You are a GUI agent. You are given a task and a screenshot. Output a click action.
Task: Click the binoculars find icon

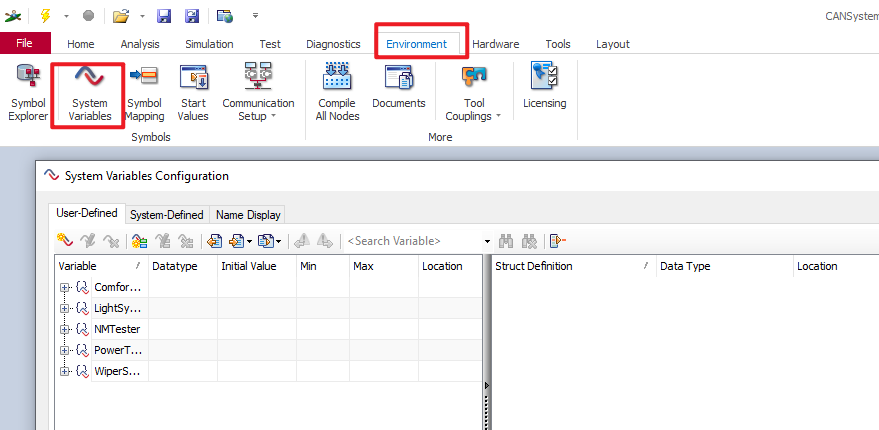click(507, 241)
